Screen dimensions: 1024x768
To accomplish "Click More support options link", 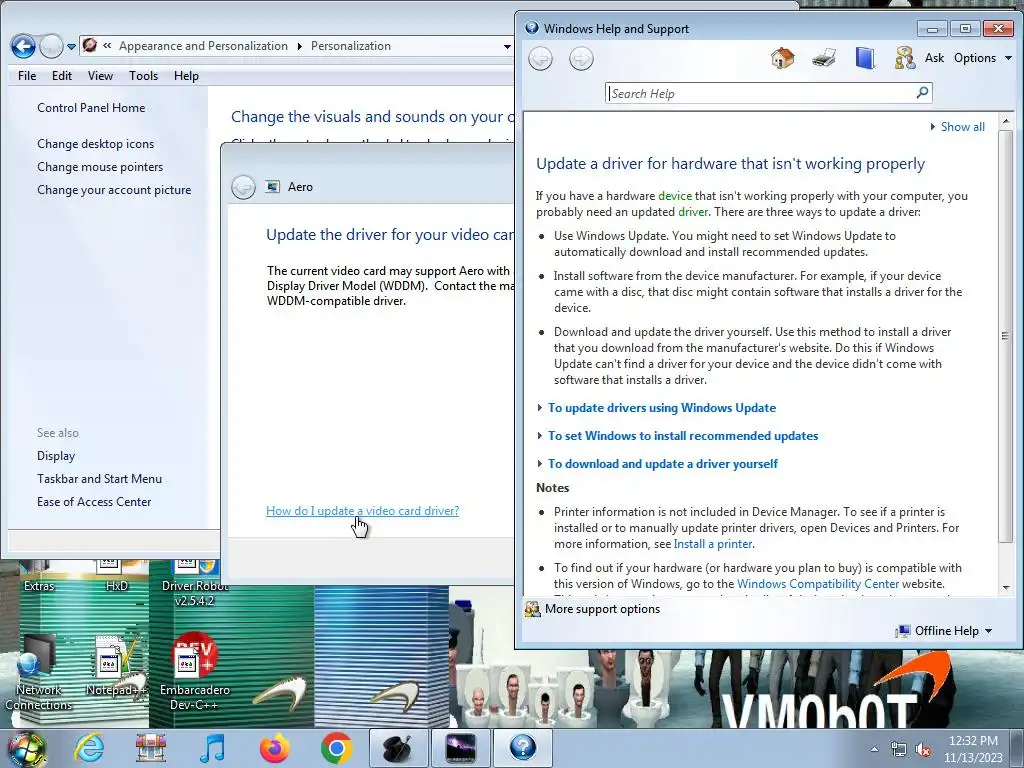I will 602,609.
